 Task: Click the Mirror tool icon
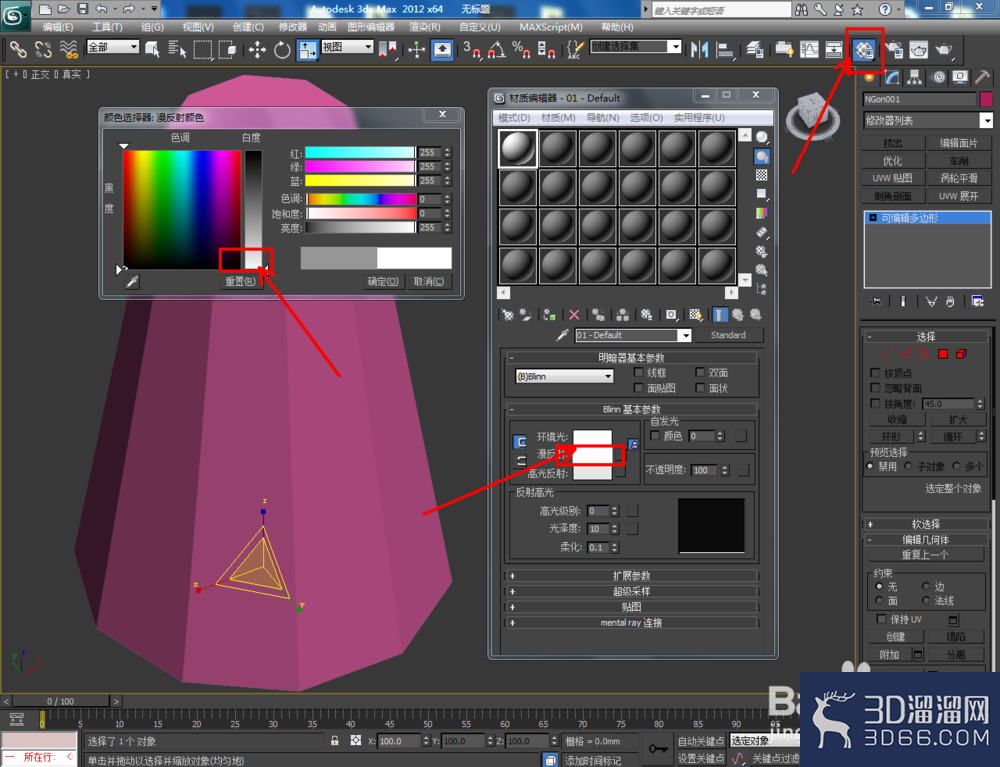[700, 50]
